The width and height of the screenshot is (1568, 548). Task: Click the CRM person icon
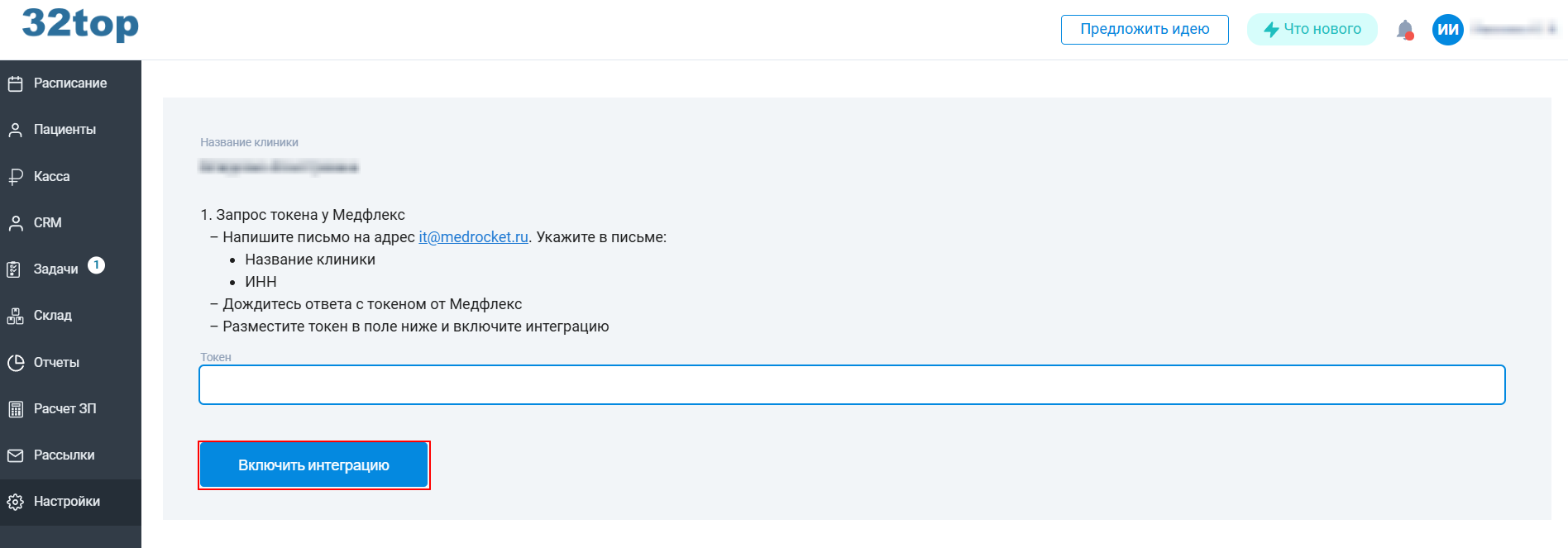pos(15,222)
